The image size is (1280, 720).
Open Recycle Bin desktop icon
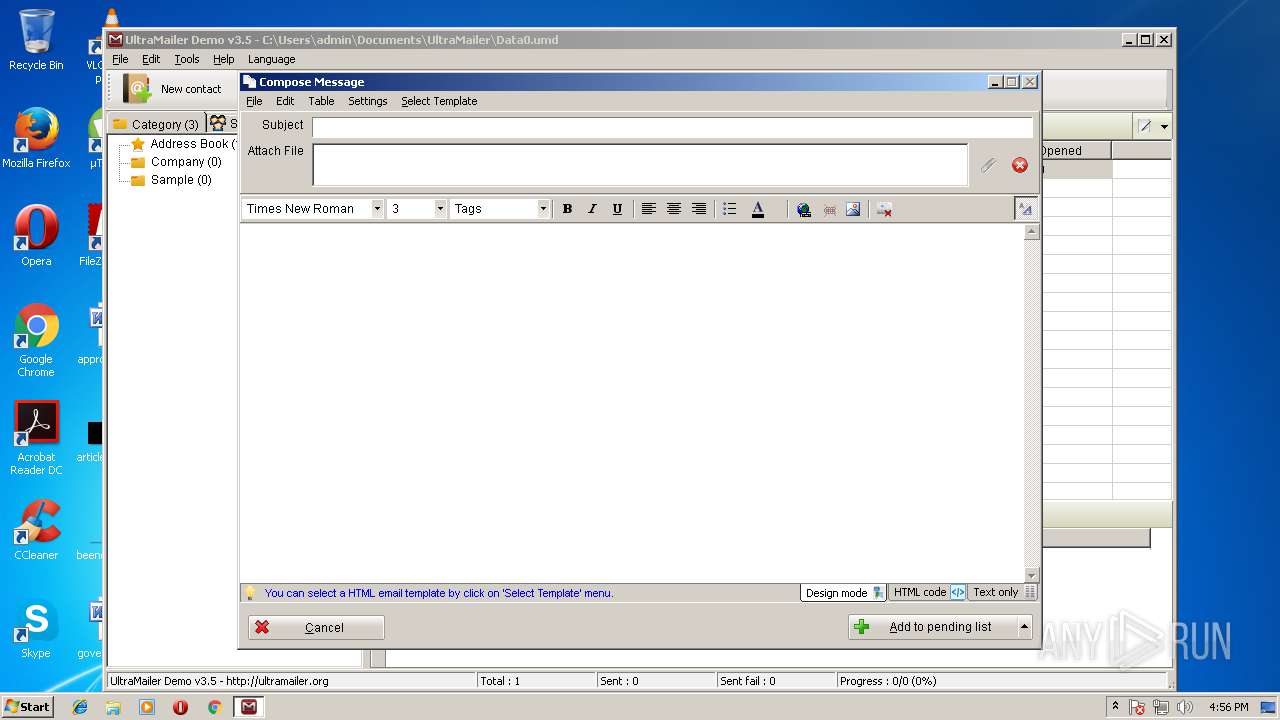36,40
